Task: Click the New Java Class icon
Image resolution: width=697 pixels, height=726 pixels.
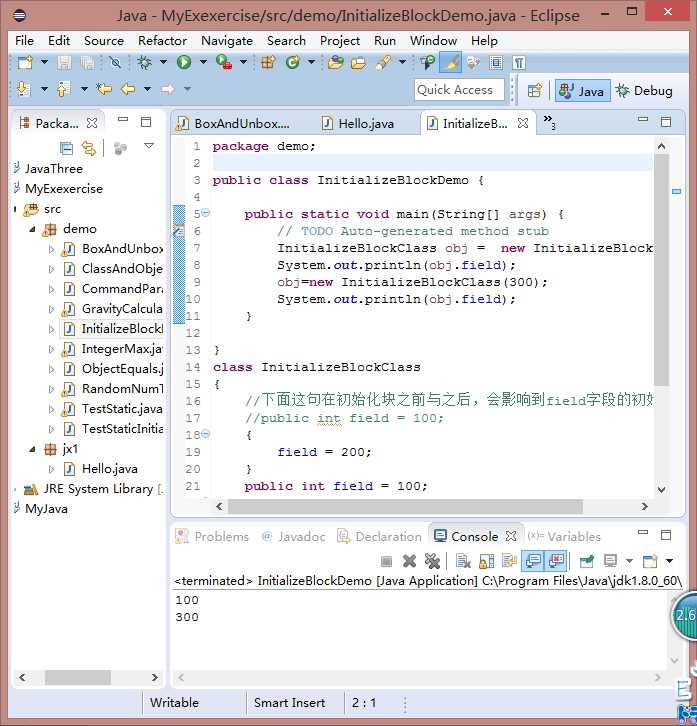Action: pos(292,62)
